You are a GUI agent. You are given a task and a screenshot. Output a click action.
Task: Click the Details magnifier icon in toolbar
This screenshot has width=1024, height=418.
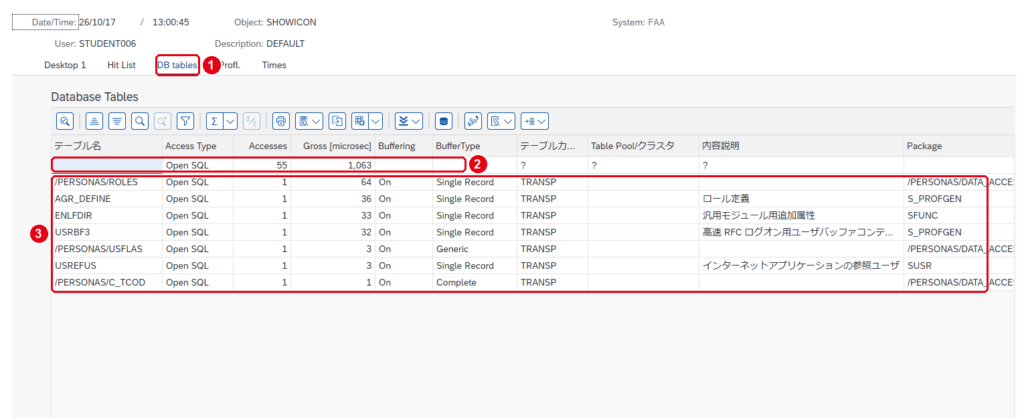click(65, 121)
